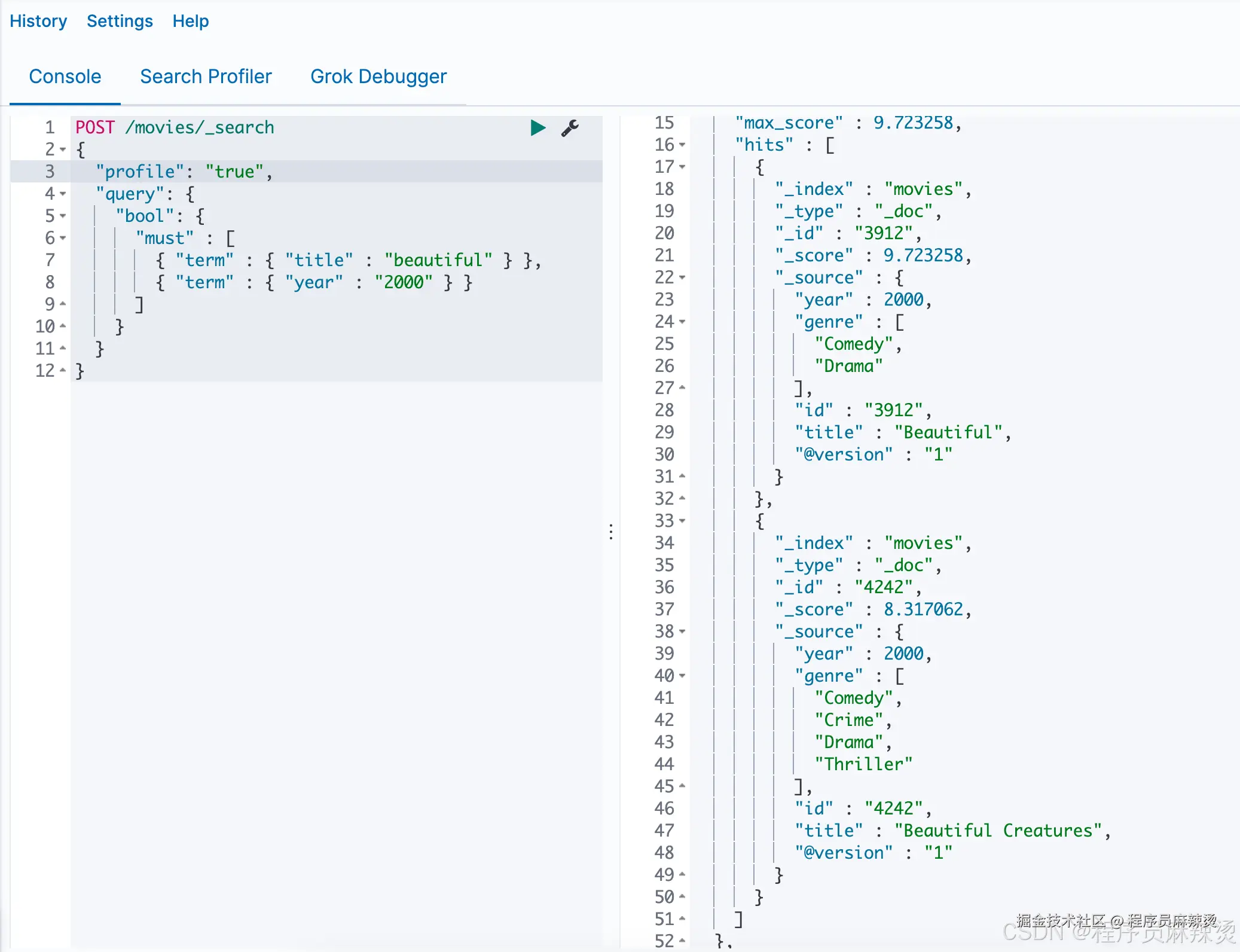Screen dimensions: 1240x952
Task: Collapse the _source object at line 22
Action: click(x=682, y=277)
